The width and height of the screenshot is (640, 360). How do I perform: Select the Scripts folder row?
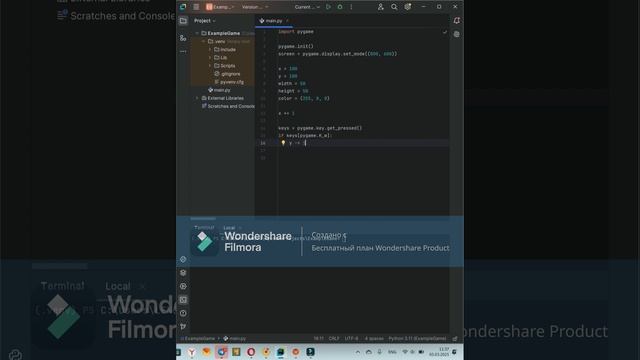click(223, 66)
